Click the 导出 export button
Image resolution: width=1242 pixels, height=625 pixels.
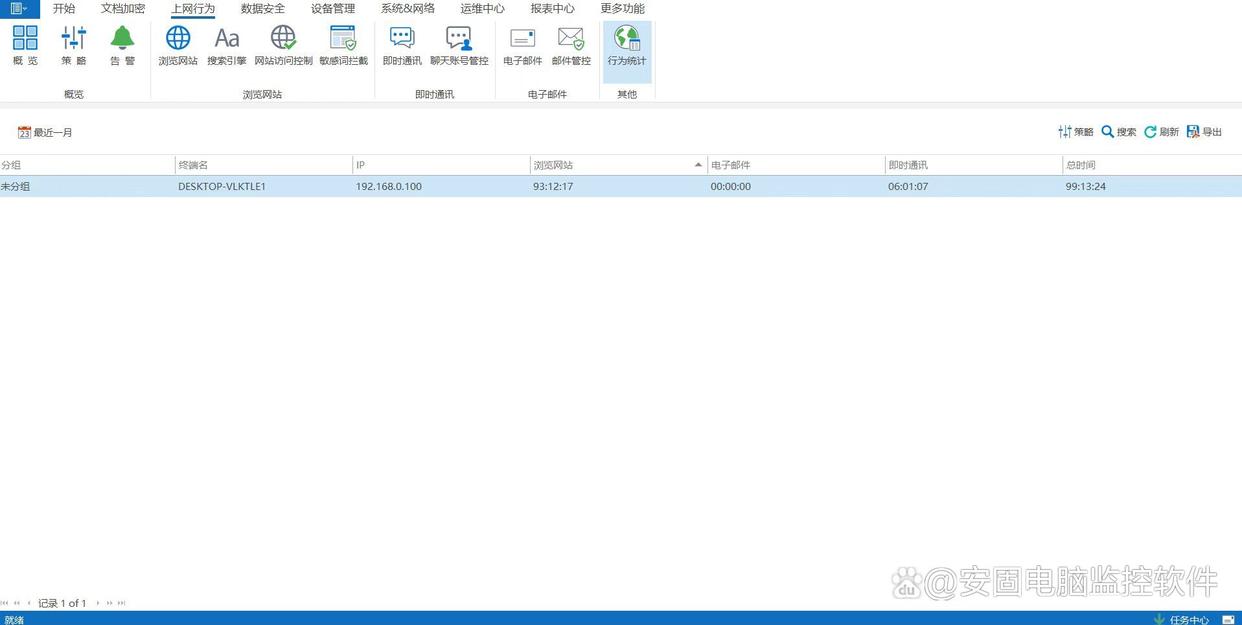point(1204,132)
